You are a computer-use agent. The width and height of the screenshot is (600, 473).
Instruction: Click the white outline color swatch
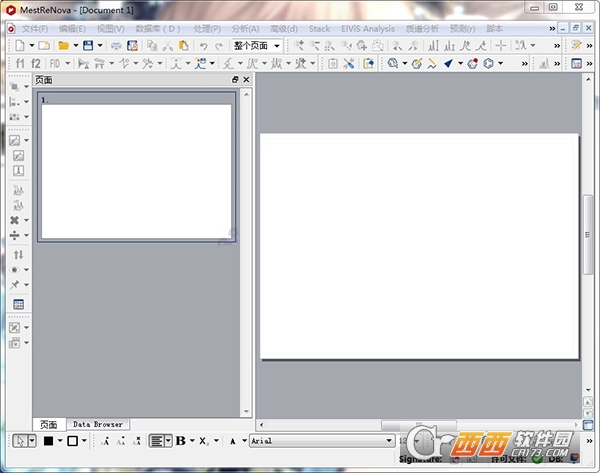point(72,441)
